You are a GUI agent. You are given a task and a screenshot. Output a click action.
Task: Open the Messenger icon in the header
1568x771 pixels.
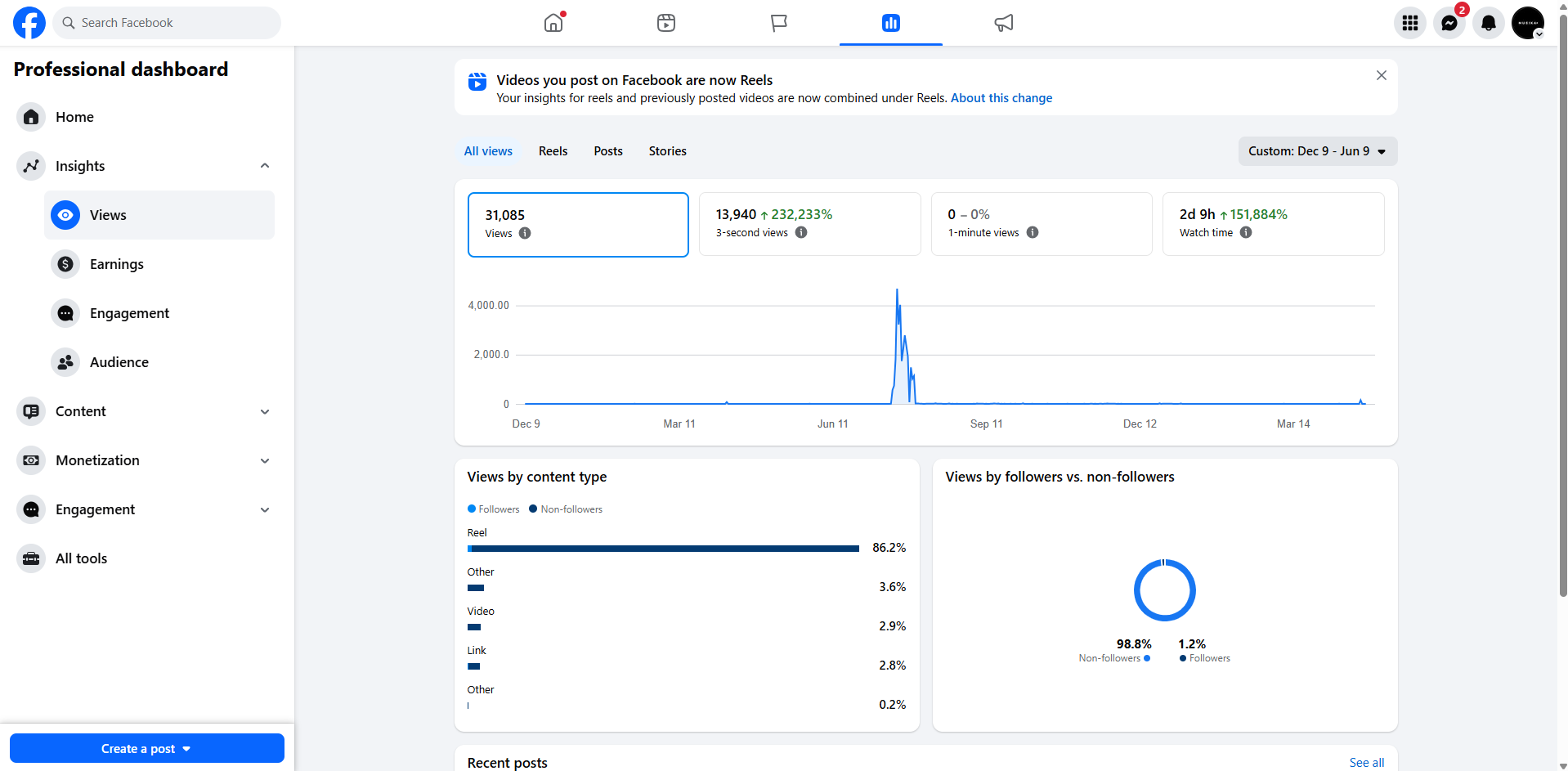click(x=1449, y=23)
